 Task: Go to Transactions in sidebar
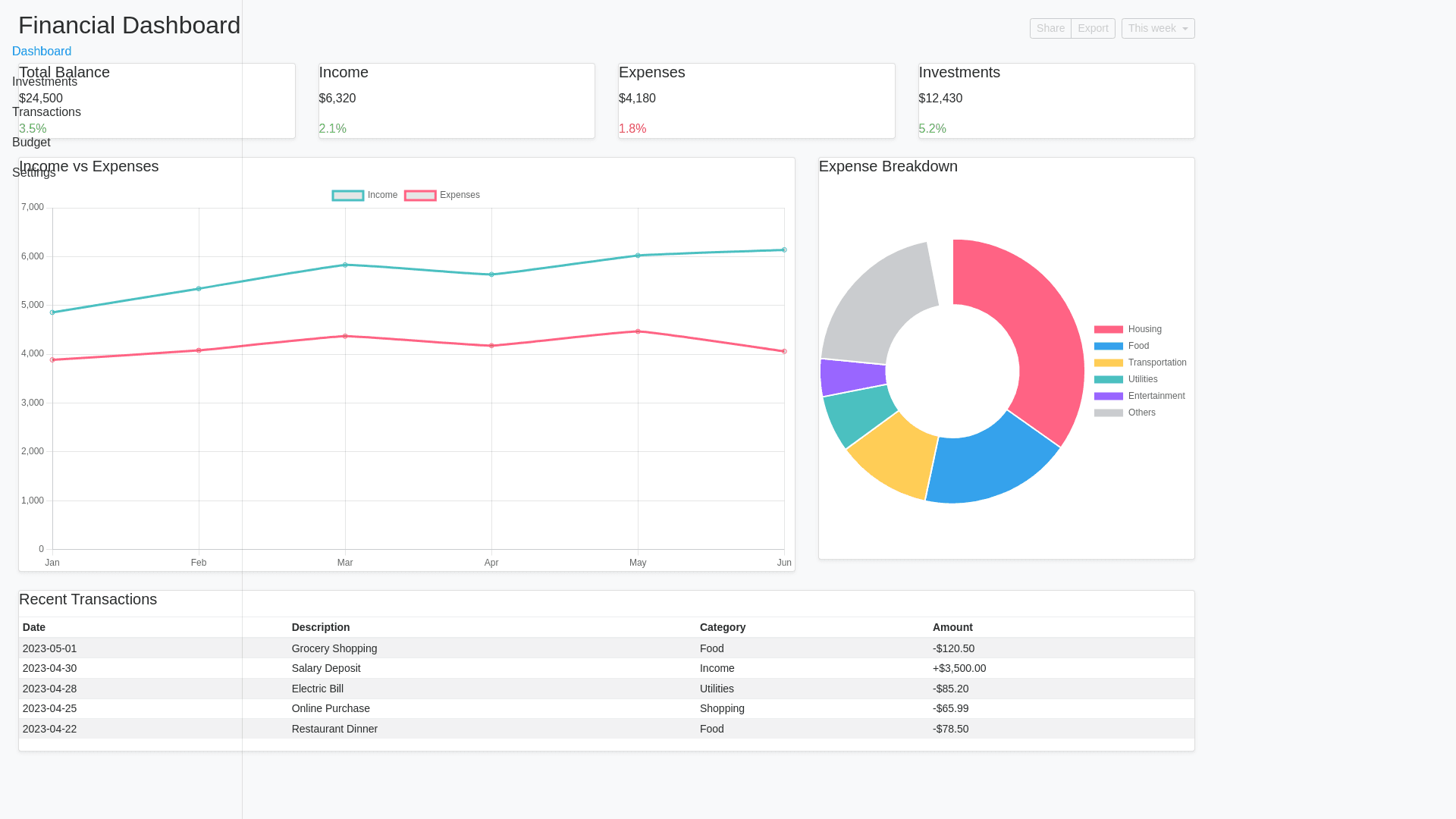(x=46, y=112)
